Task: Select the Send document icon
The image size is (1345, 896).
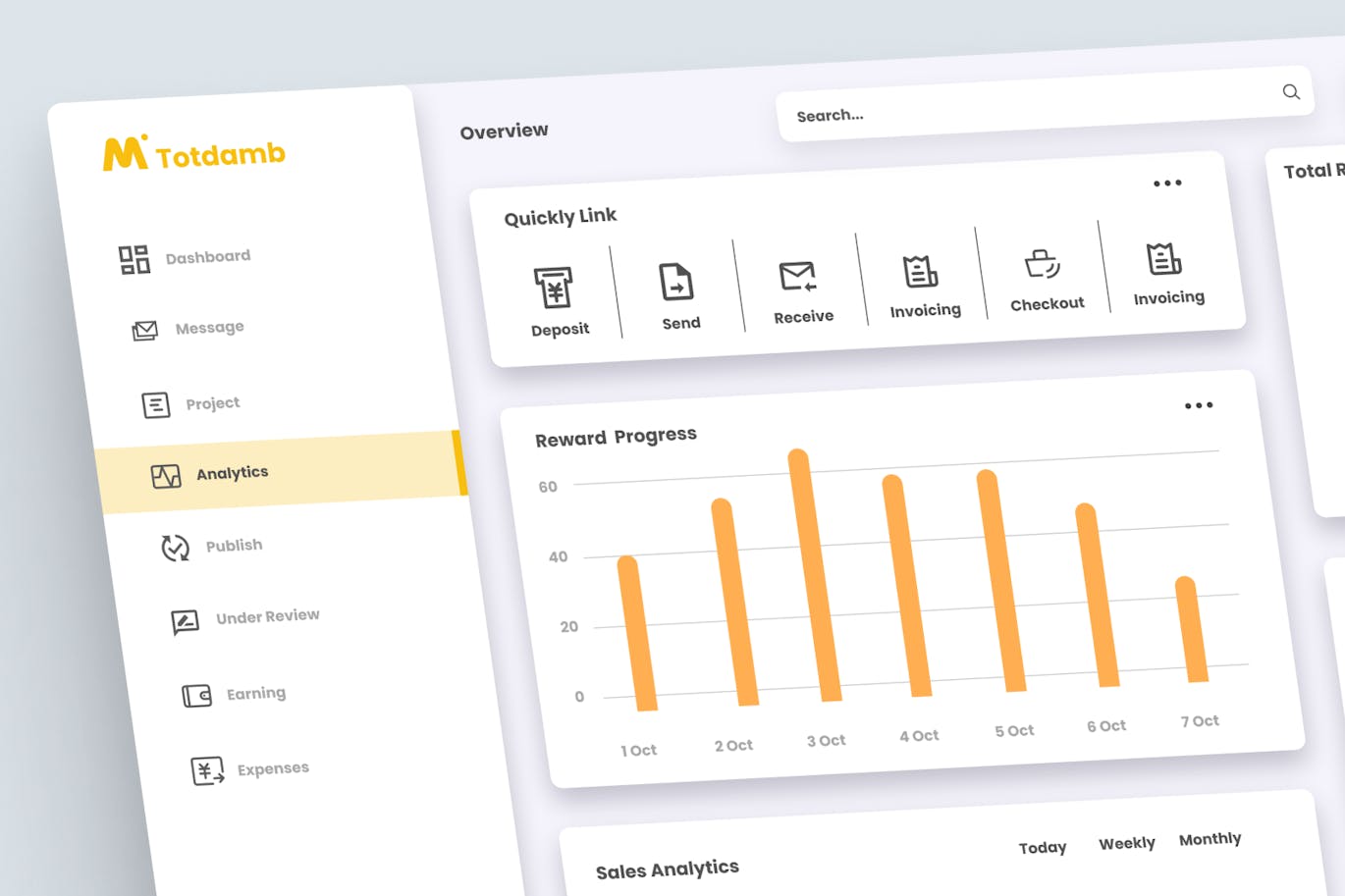Action: 675,282
